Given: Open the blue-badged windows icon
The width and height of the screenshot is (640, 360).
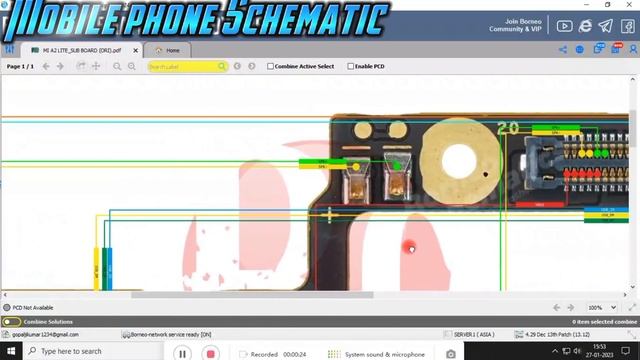Looking at the screenshot, I should pyautogui.click(x=599, y=49).
